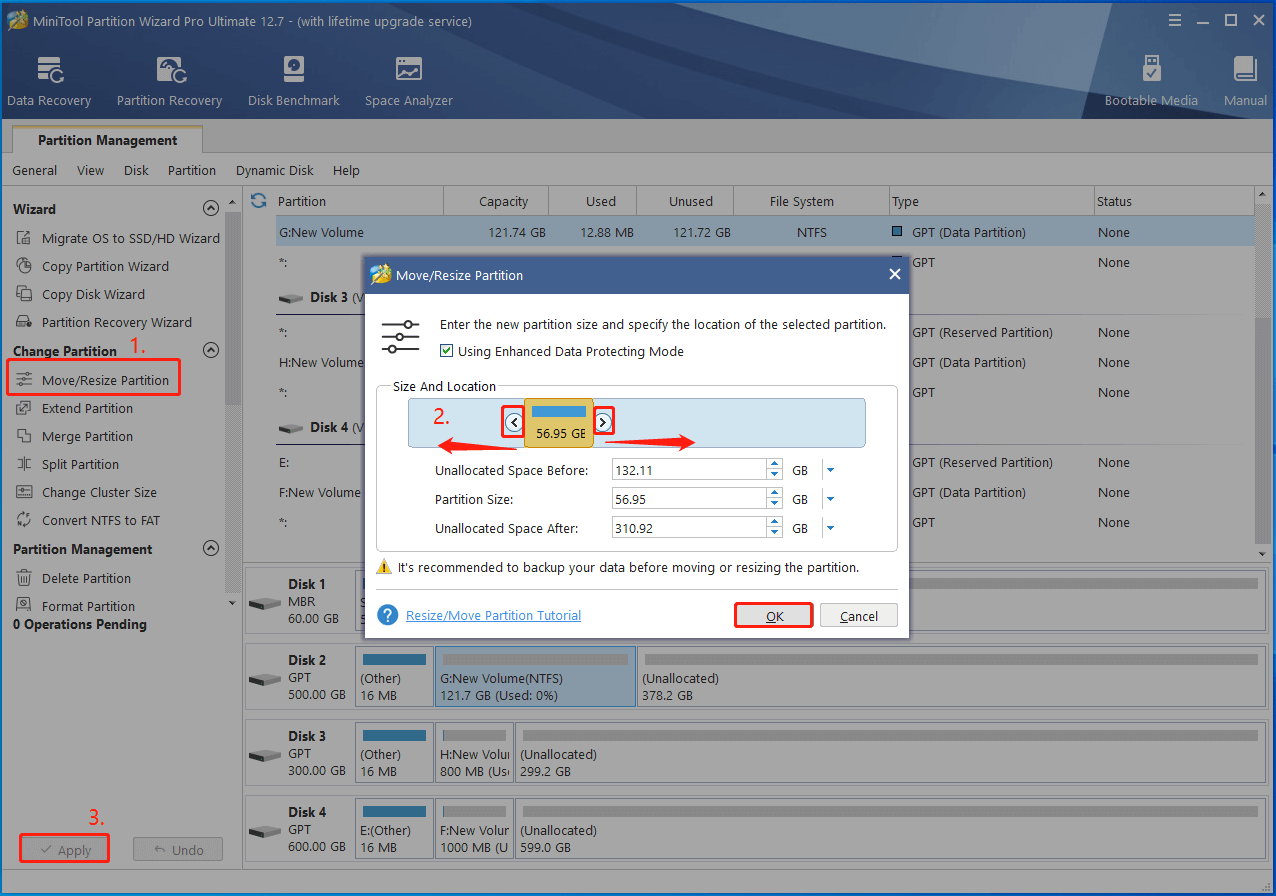Screen dimensions: 1276x896
Task: Collapse the Wizard section
Action: click(x=211, y=208)
